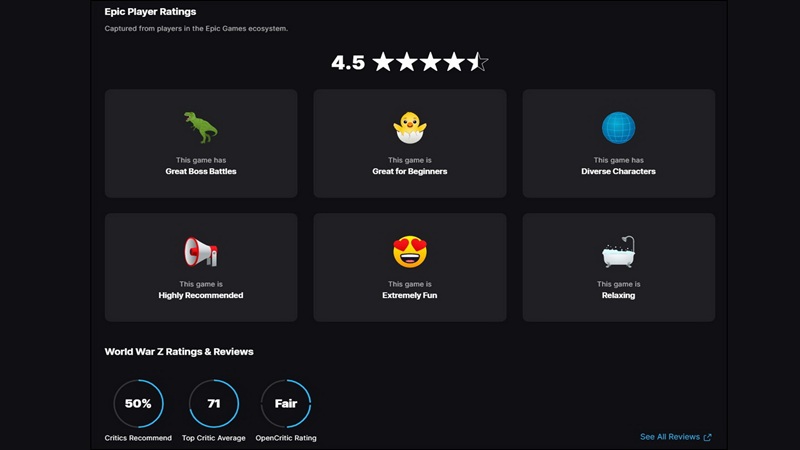Click the Top Critic Average caption
Image resolution: width=800 pixels, height=450 pixels.
[x=214, y=438]
